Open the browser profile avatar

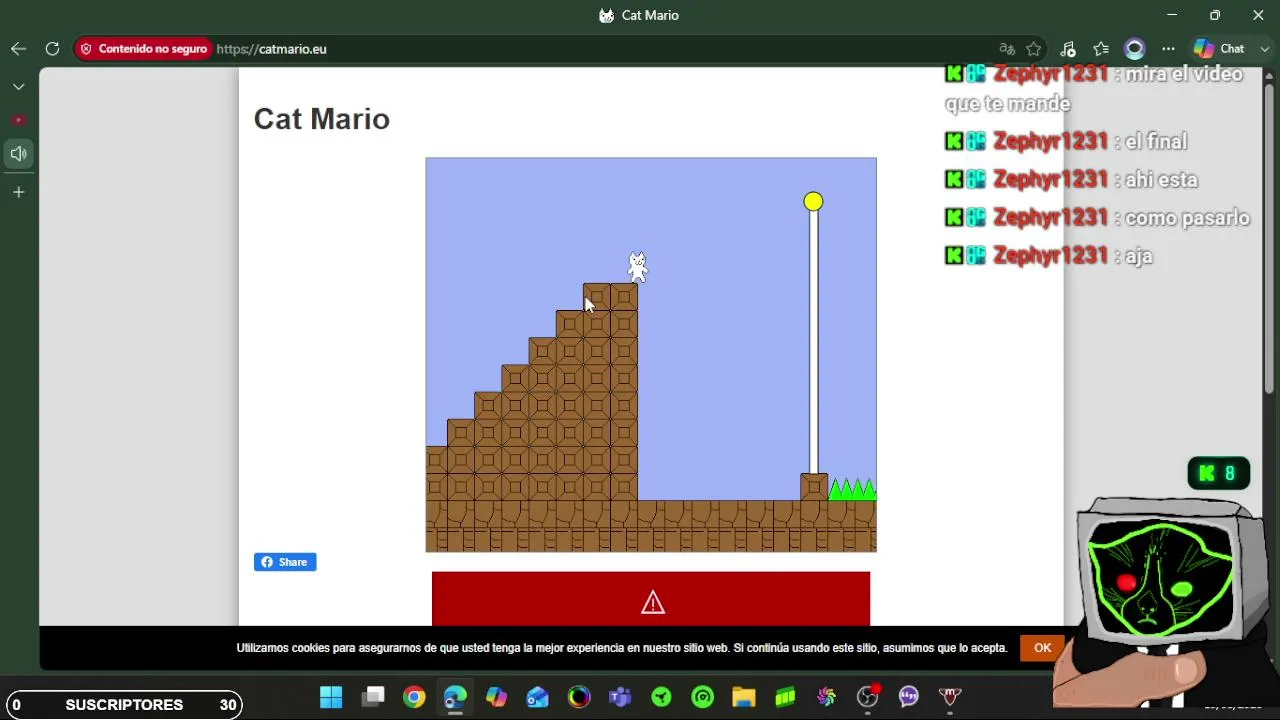pos(1134,49)
